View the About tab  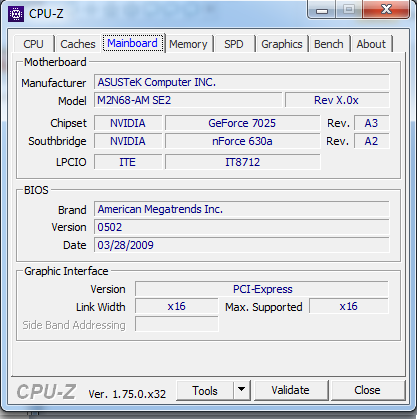[371, 44]
